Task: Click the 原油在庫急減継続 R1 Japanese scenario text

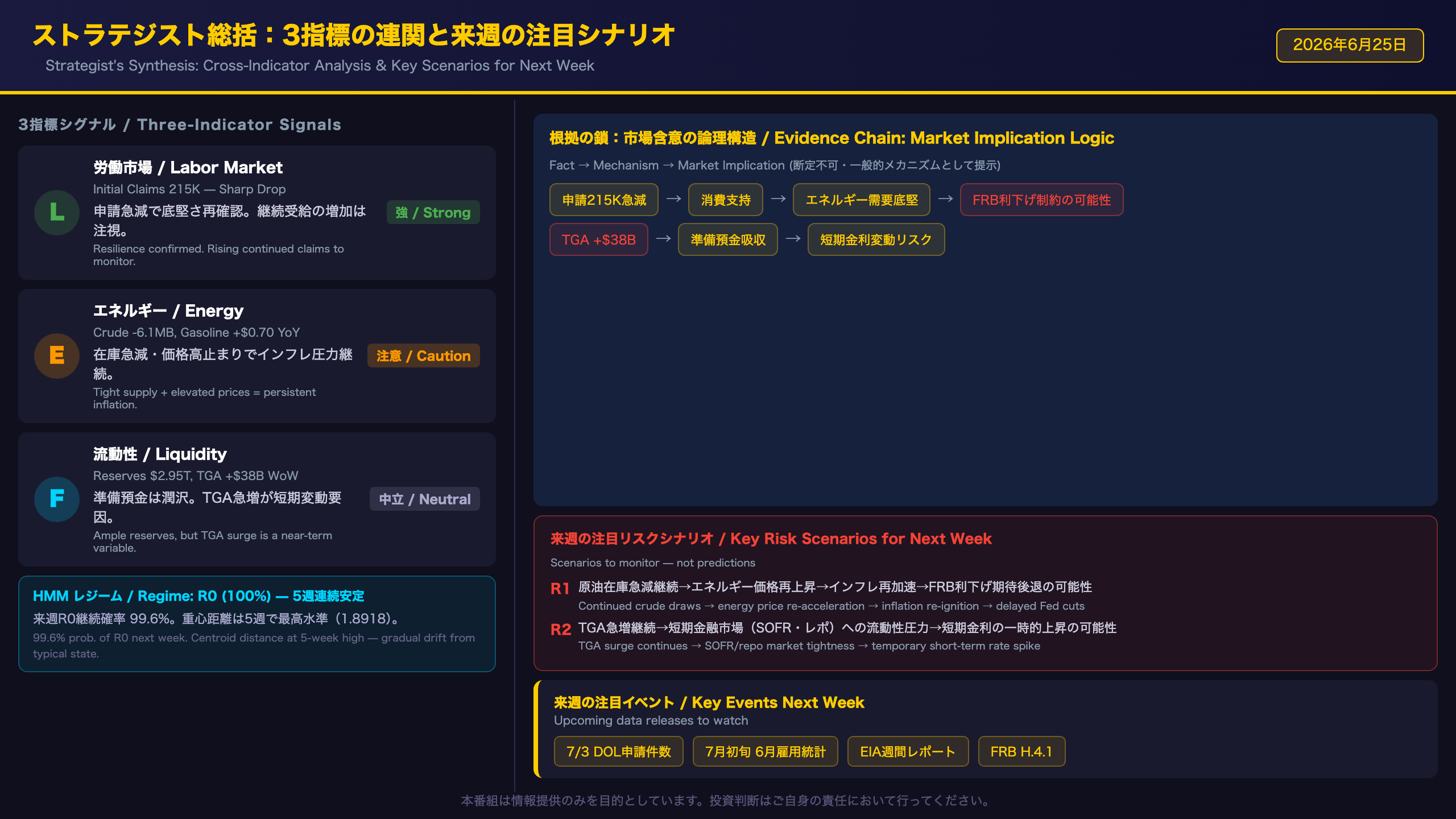Action: [x=835, y=586]
